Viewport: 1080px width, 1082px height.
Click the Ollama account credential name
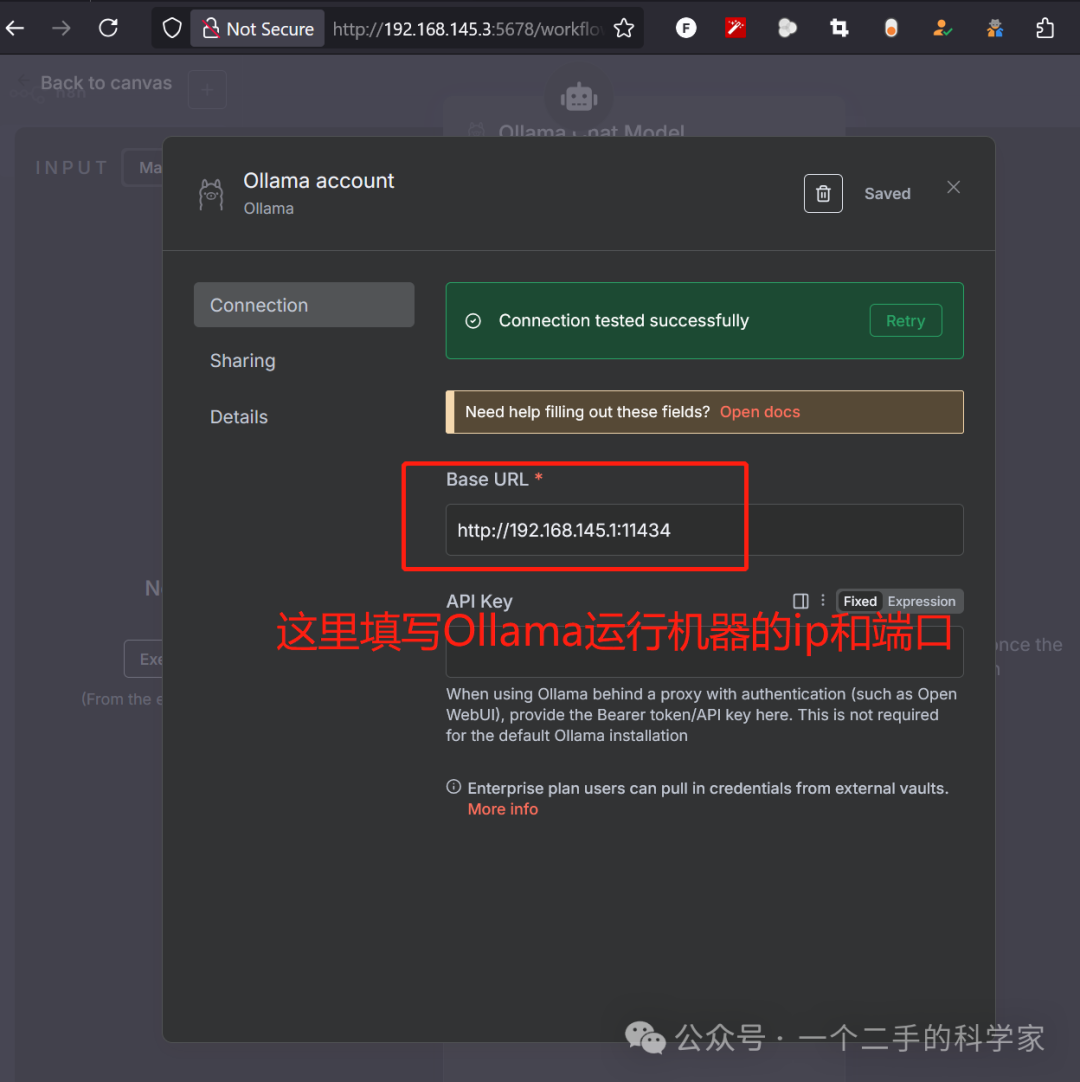pyautogui.click(x=319, y=181)
